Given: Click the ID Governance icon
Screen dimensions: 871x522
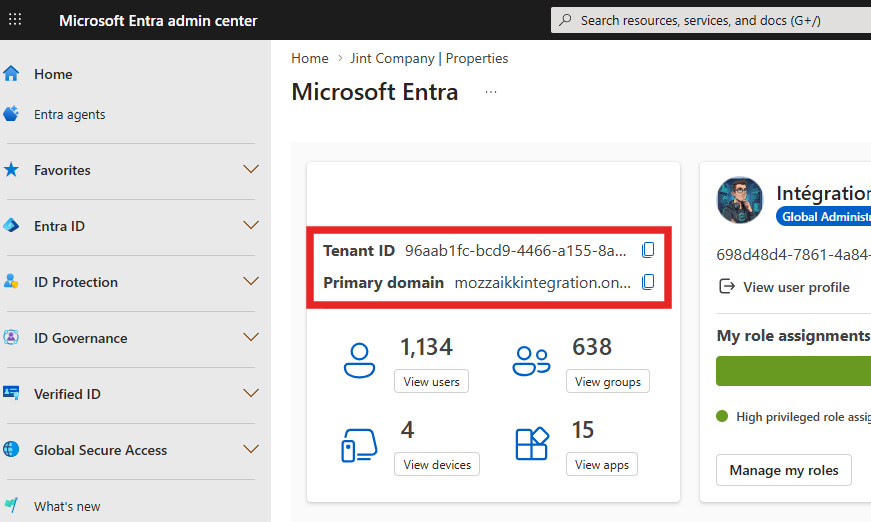Looking at the screenshot, I should coord(11,338).
